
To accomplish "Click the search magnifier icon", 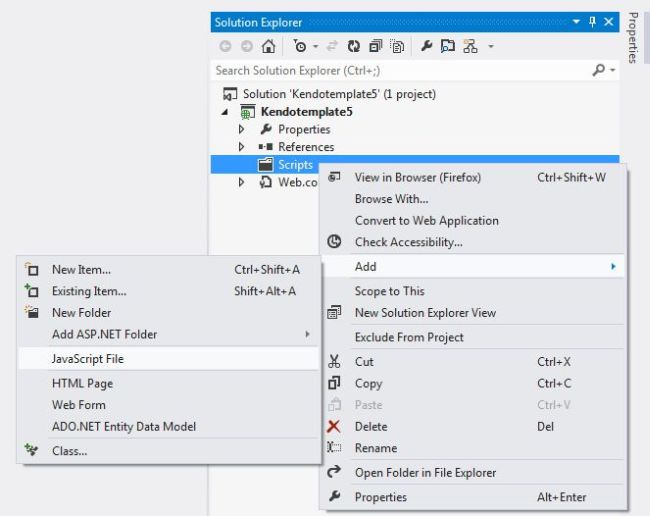I will 598,70.
